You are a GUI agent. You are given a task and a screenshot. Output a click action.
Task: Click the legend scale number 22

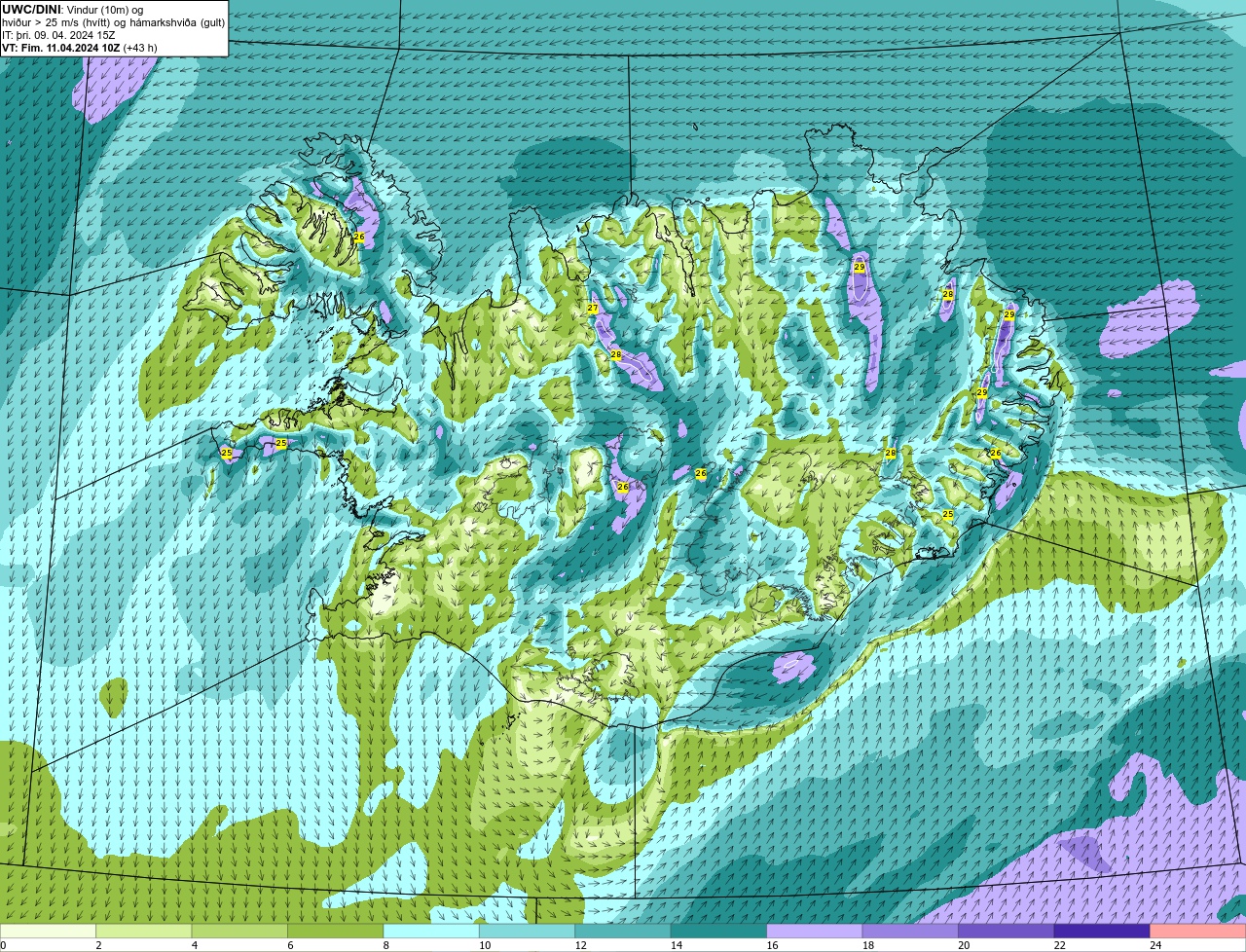click(1059, 945)
